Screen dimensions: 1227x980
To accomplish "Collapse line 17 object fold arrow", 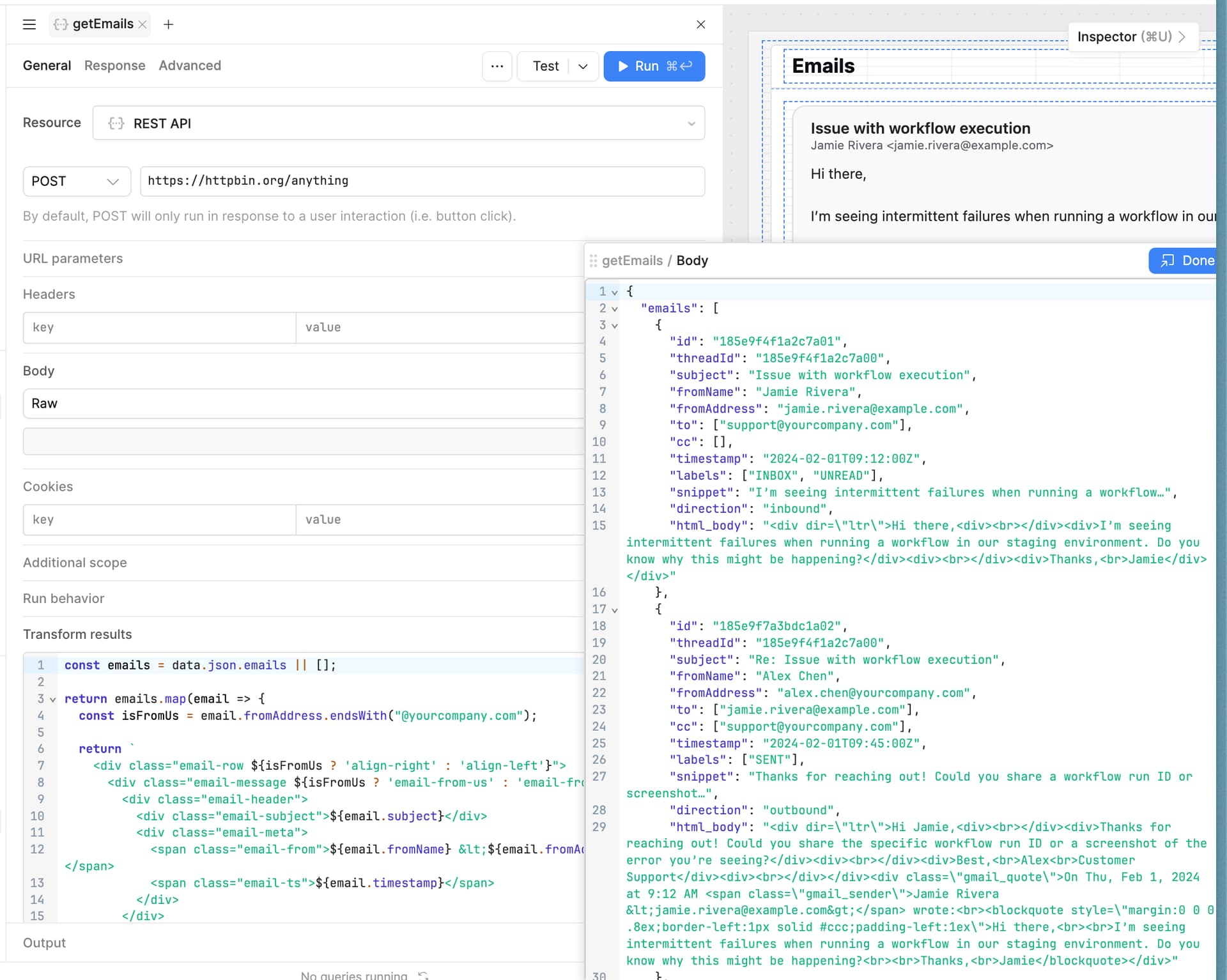I will pyautogui.click(x=614, y=609).
